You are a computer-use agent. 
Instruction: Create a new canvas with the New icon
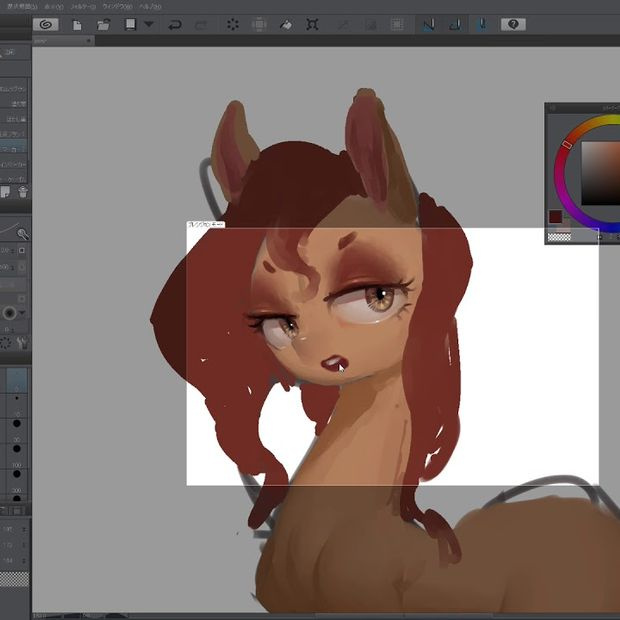point(77,25)
